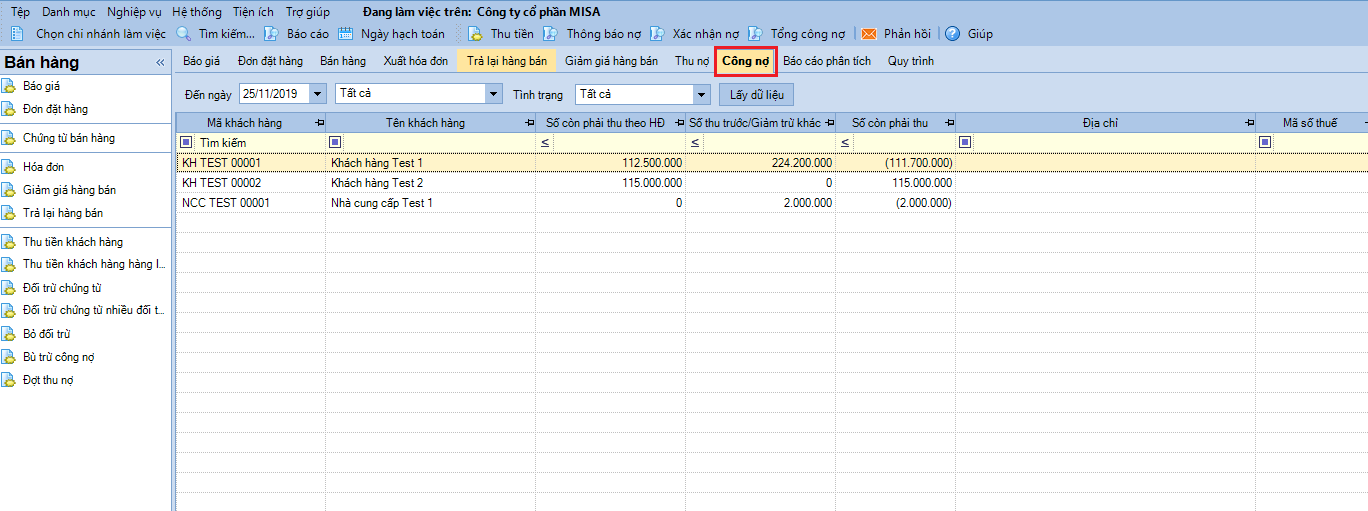Click the Lấy dữ liệu button
This screenshot has height=511, width=1368.
(756, 95)
